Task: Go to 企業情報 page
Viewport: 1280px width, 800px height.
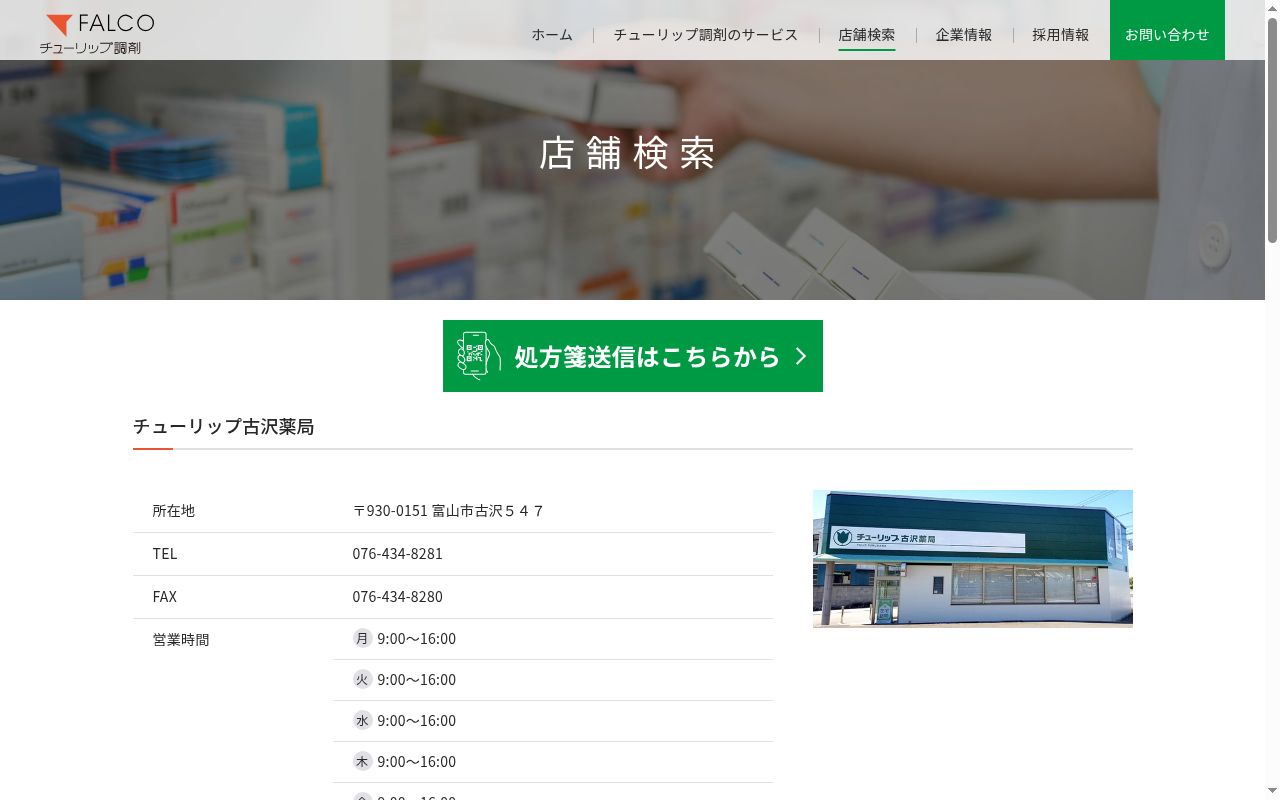Action: [x=964, y=35]
